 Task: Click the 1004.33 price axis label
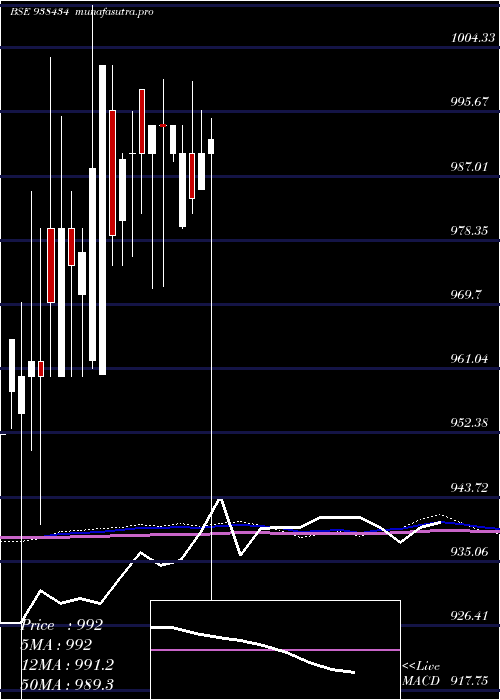473,38
